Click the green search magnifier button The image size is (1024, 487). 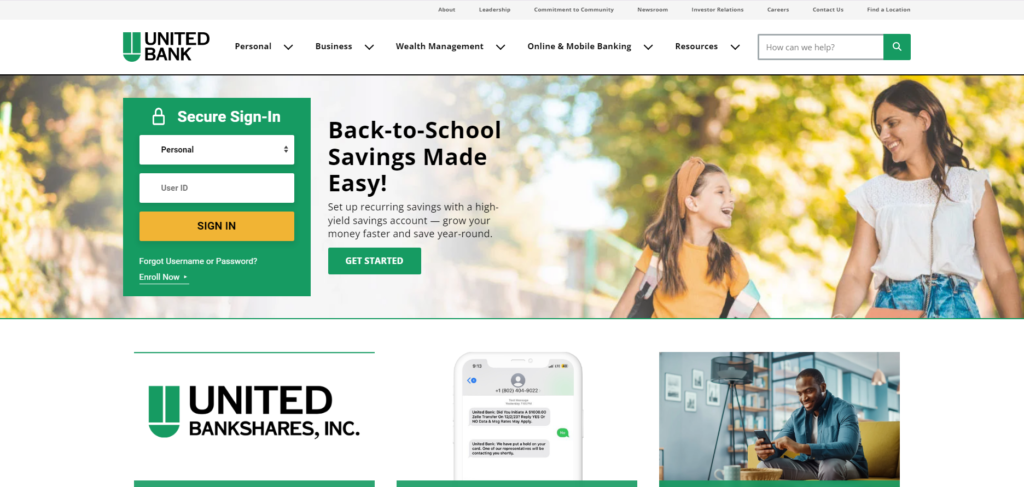[897, 47]
